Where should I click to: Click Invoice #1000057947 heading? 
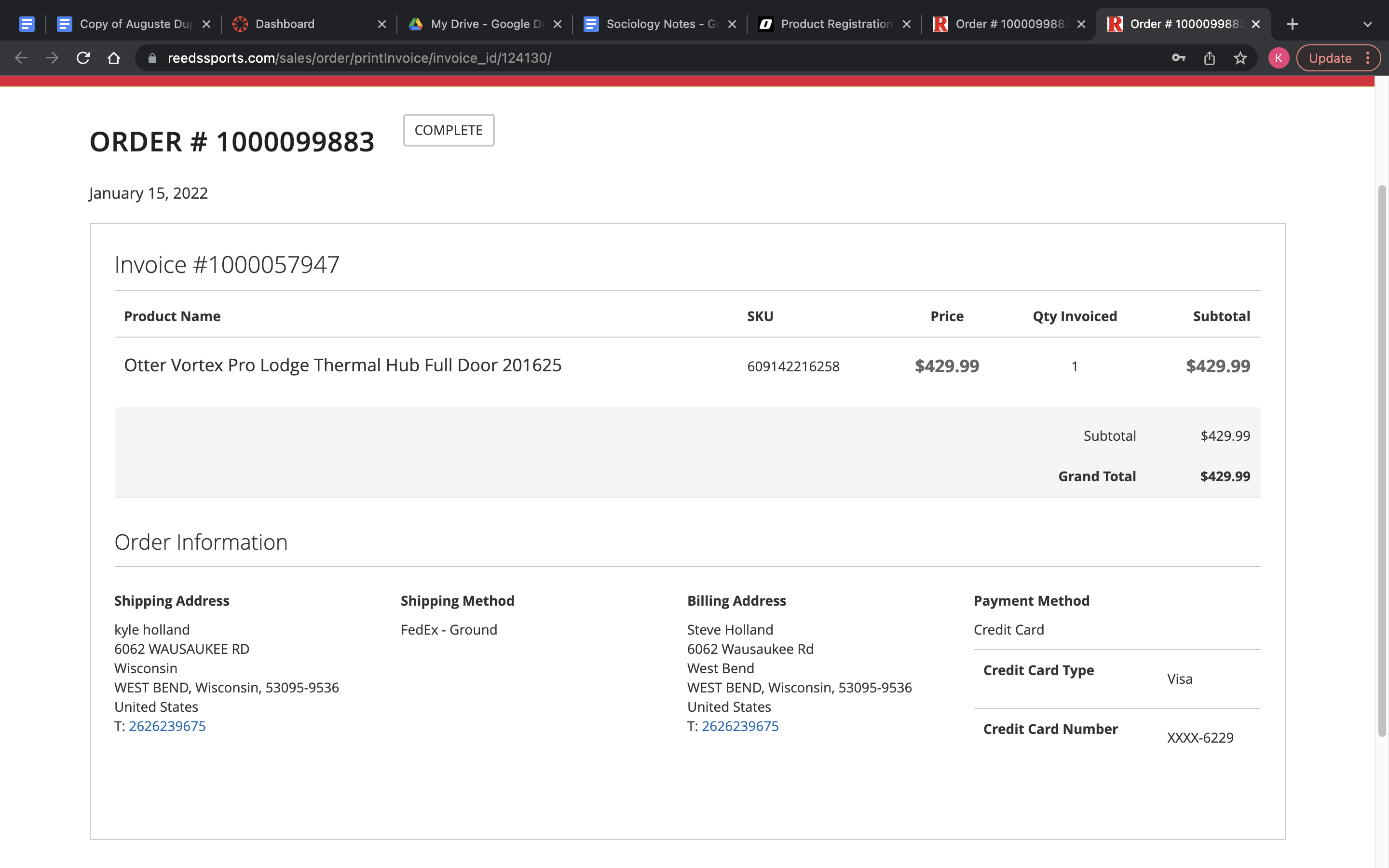[x=227, y=265]
